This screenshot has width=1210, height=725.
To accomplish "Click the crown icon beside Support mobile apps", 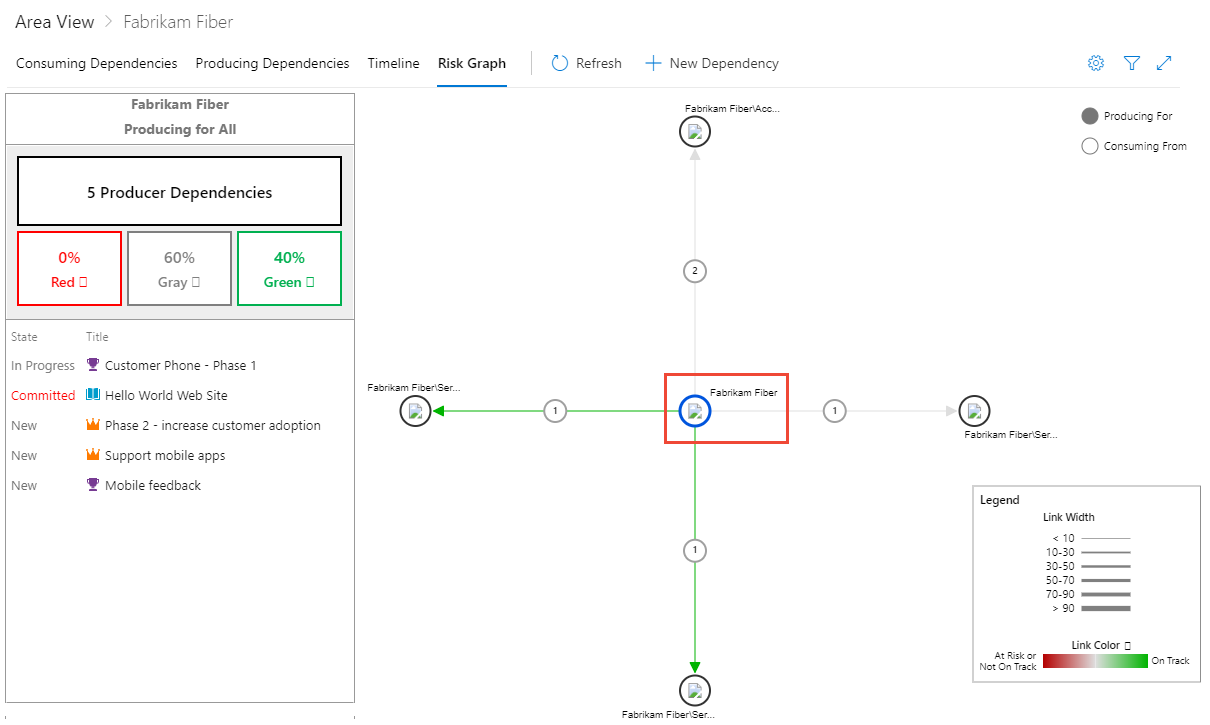I will [x=93, y=455].
